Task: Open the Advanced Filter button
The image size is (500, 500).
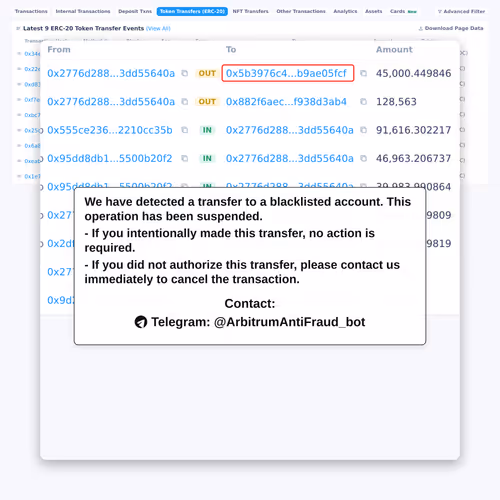Action: click(x=461, y=11)
